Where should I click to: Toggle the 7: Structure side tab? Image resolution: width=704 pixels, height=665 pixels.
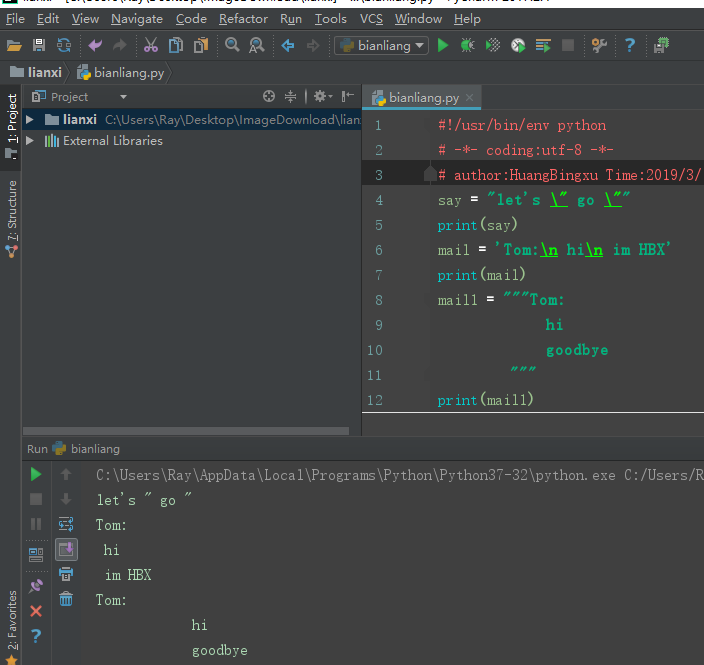(11, 219)
